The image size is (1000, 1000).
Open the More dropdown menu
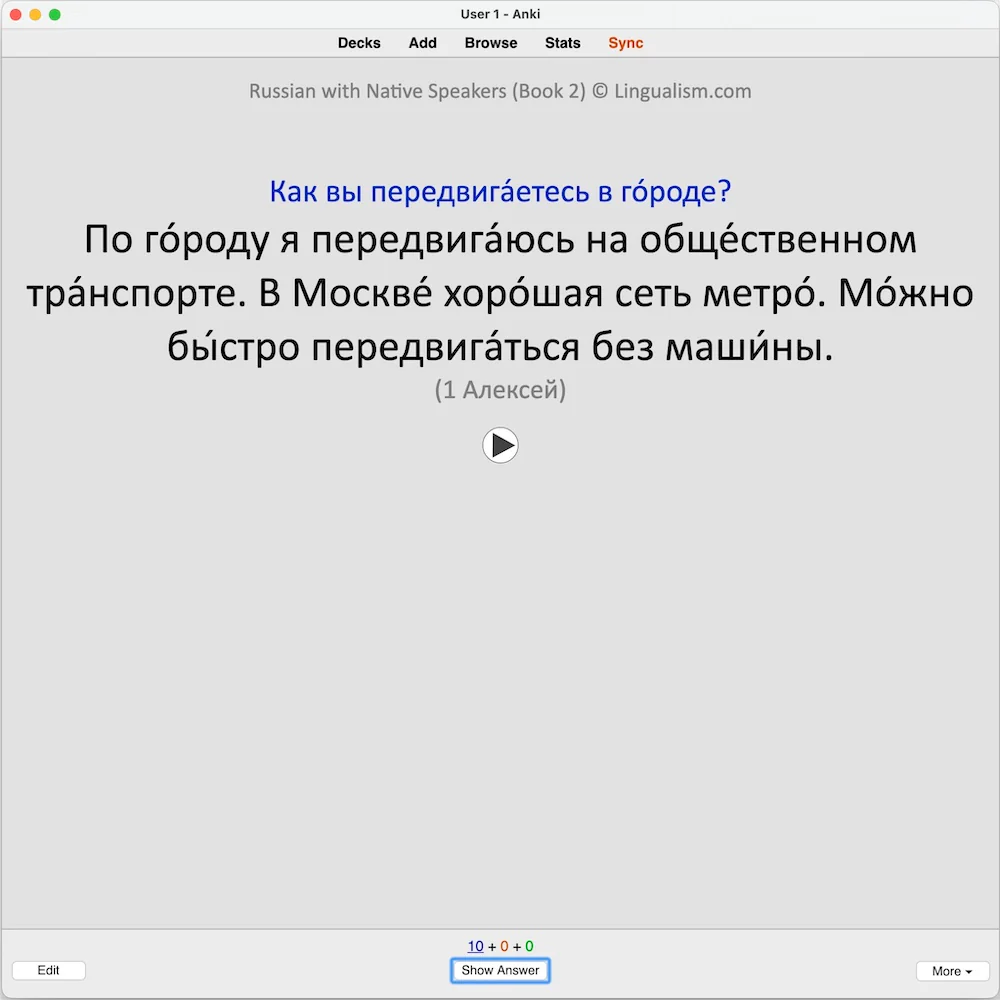[x=952, y=971]
